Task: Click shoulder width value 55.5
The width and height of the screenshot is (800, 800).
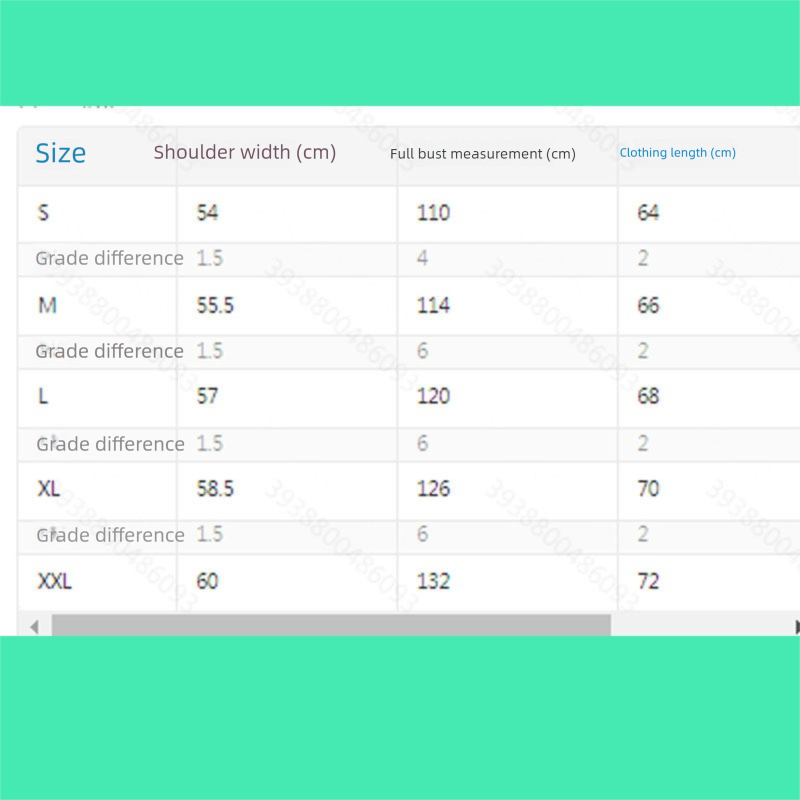Action: (x=215, y=305)
